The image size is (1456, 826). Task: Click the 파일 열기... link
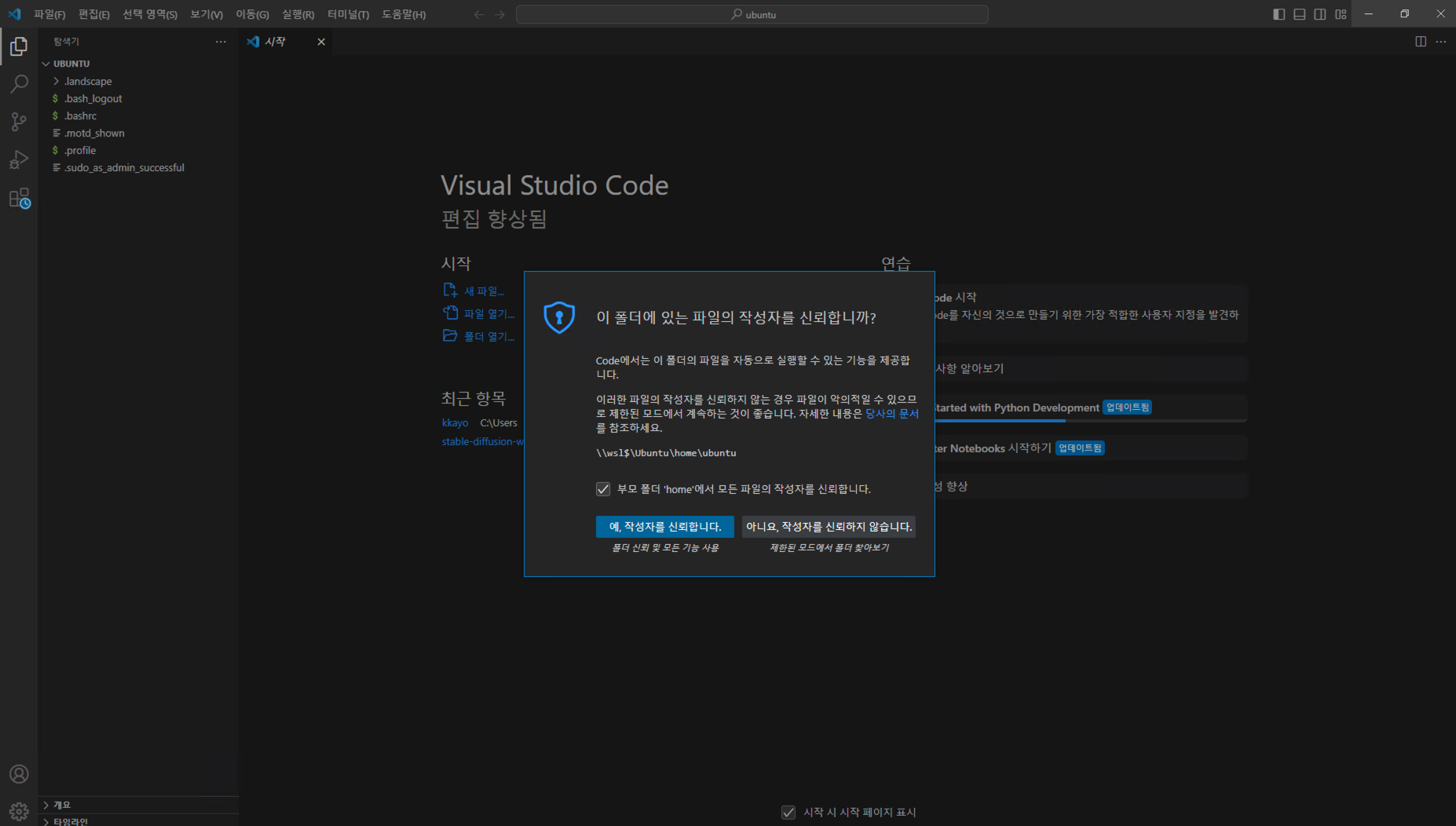(489, 313)
